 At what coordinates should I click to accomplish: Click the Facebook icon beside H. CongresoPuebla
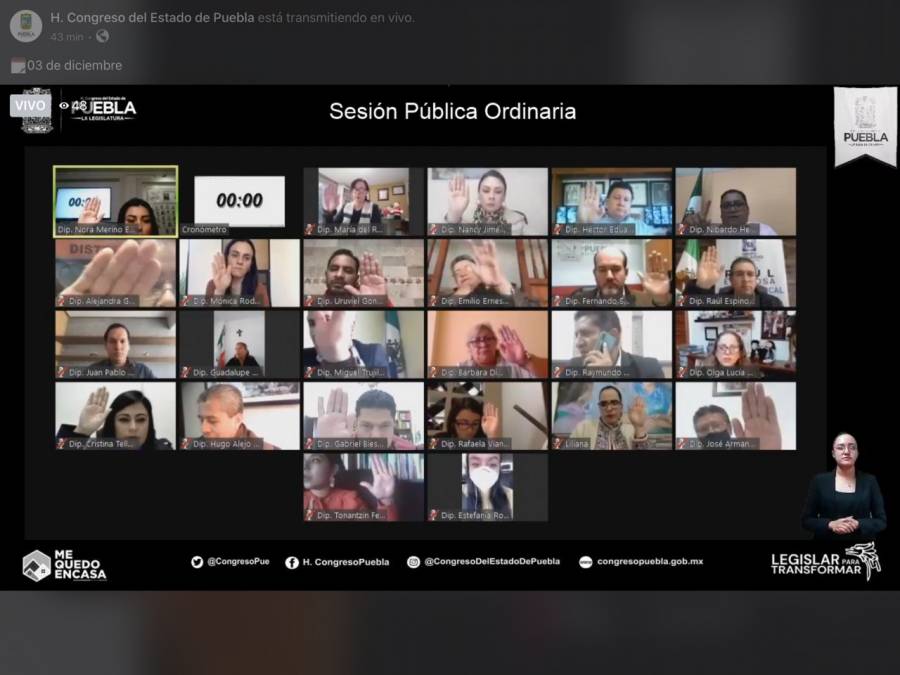292,562
